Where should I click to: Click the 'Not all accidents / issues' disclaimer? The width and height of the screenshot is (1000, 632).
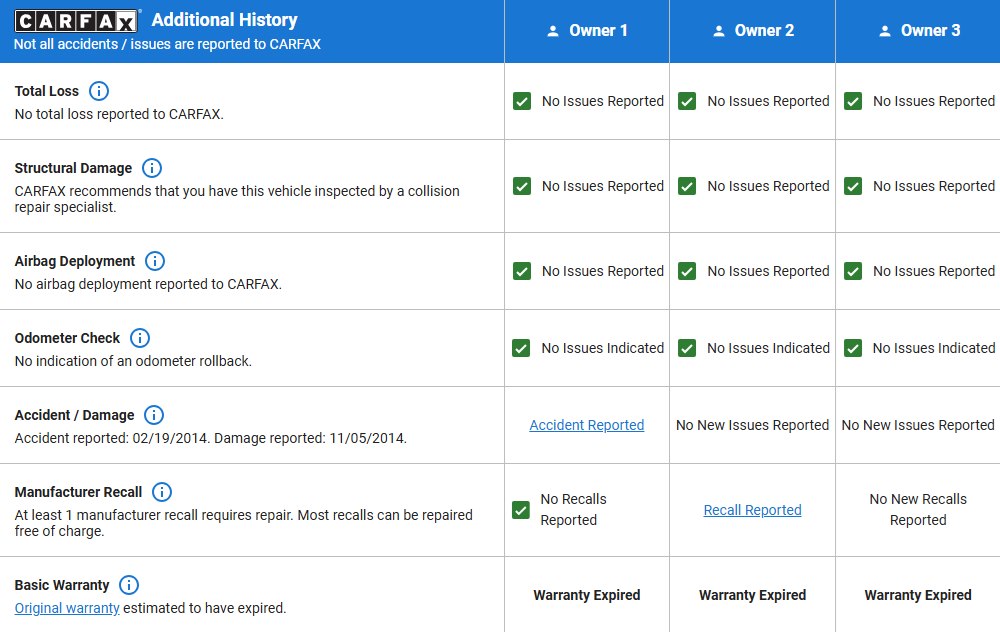[x=167, y=45]
